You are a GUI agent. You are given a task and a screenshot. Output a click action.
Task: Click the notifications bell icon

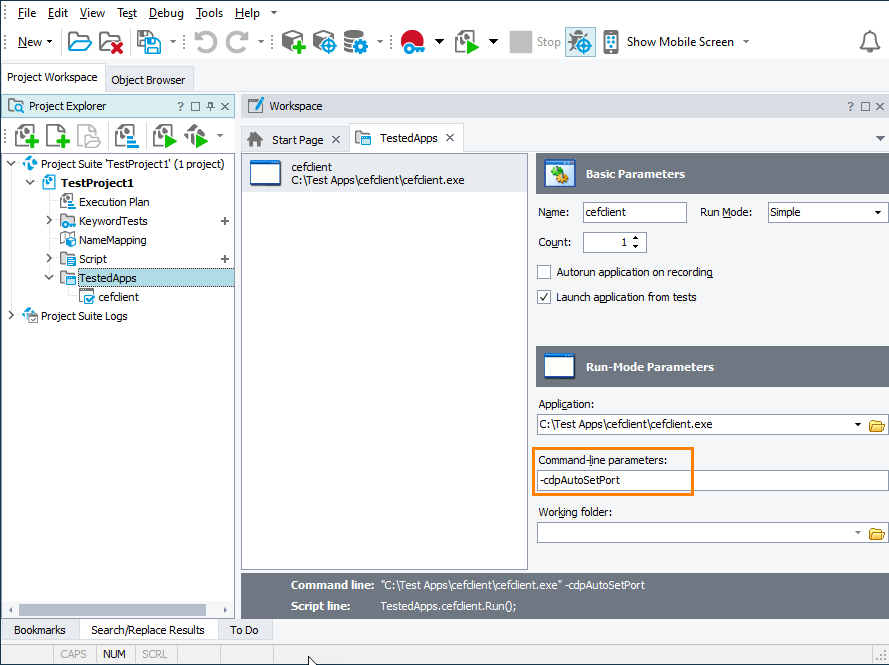(869, 41)
